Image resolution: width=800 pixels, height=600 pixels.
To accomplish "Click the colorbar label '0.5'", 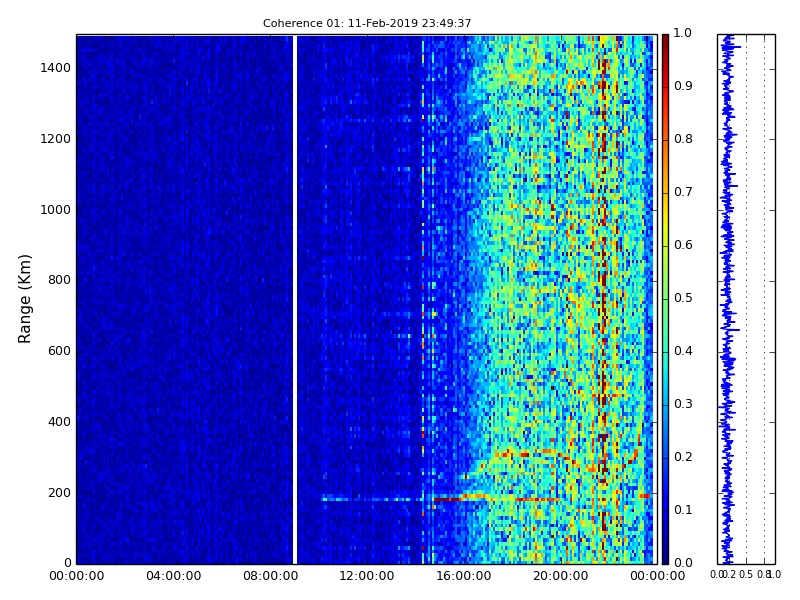I will click(683, 298).
